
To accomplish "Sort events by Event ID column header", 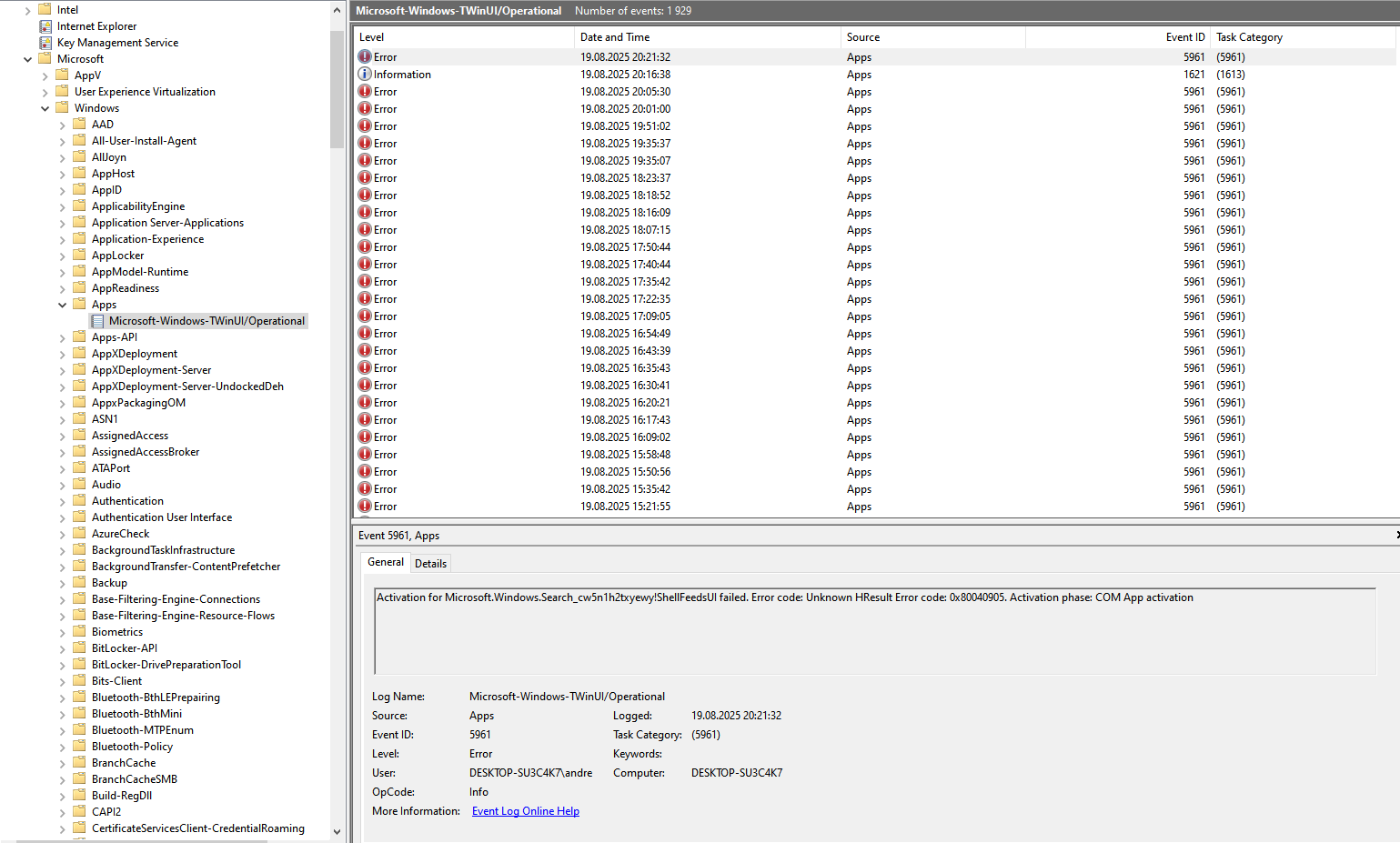I will pyautogui.click(x=1184, y=37).
